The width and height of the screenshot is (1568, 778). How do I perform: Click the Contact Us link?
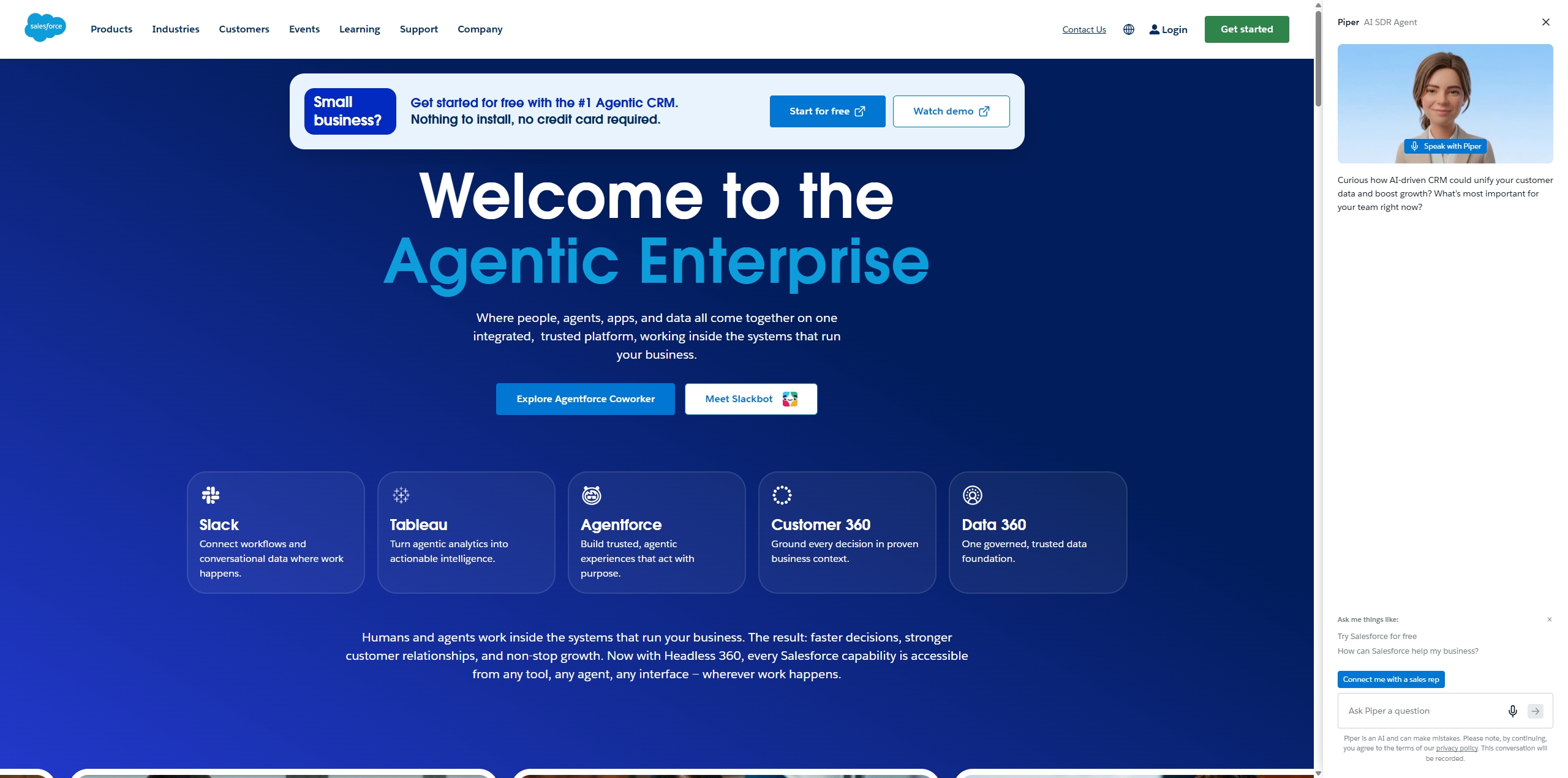1084,29
